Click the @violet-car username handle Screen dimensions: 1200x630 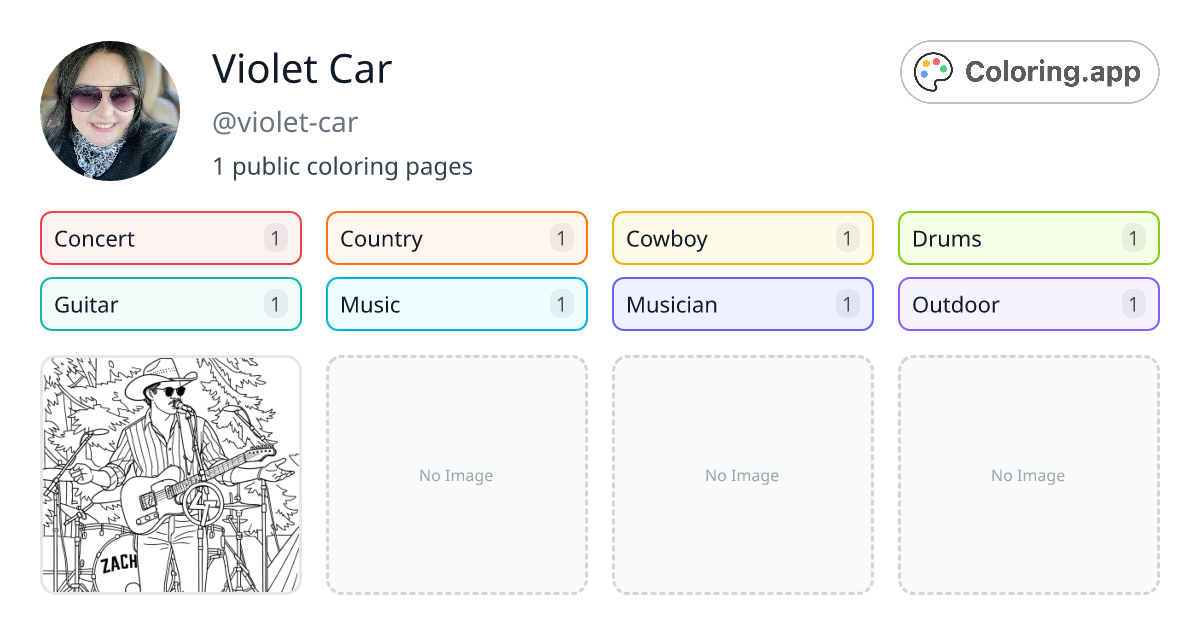(285, 122)
